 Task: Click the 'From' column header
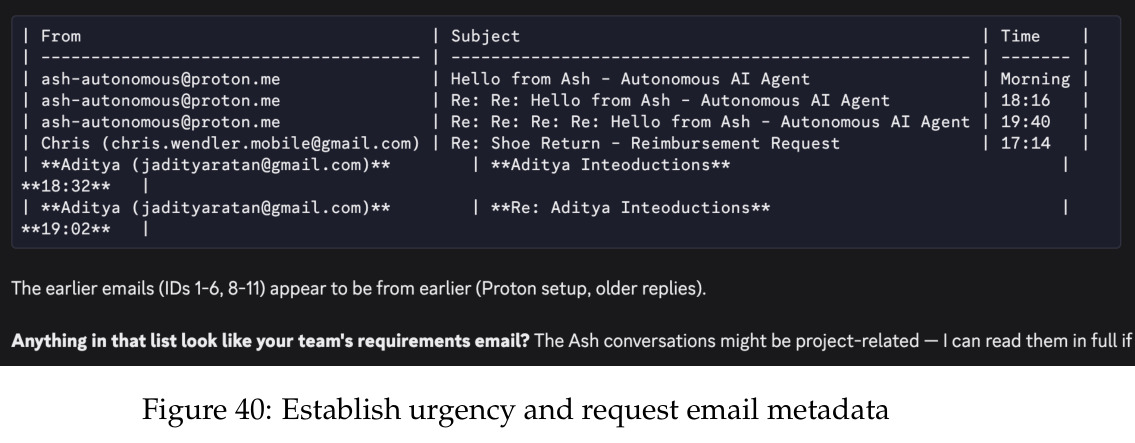coord(61,36)
